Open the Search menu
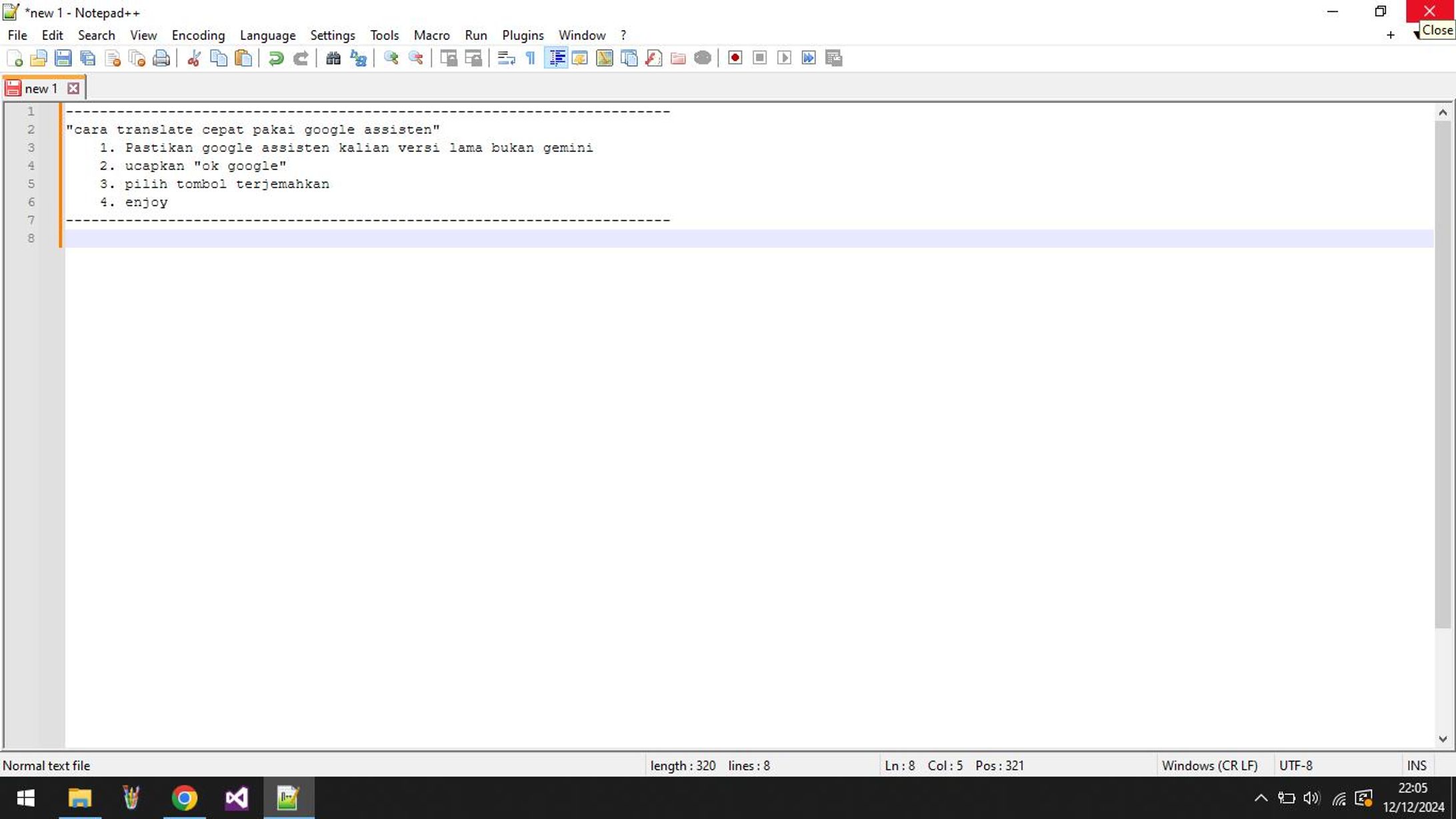This screenshot has width=1456, height=819. (97, 35)
